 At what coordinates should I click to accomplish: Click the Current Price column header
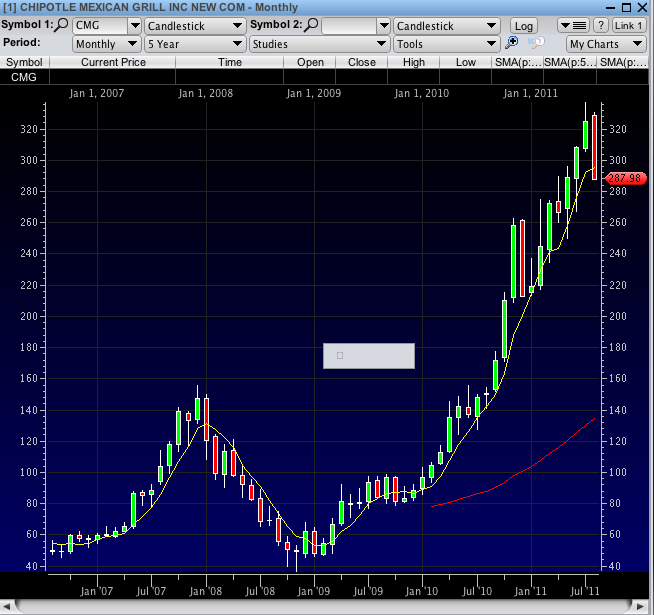[x=113, y=62]
